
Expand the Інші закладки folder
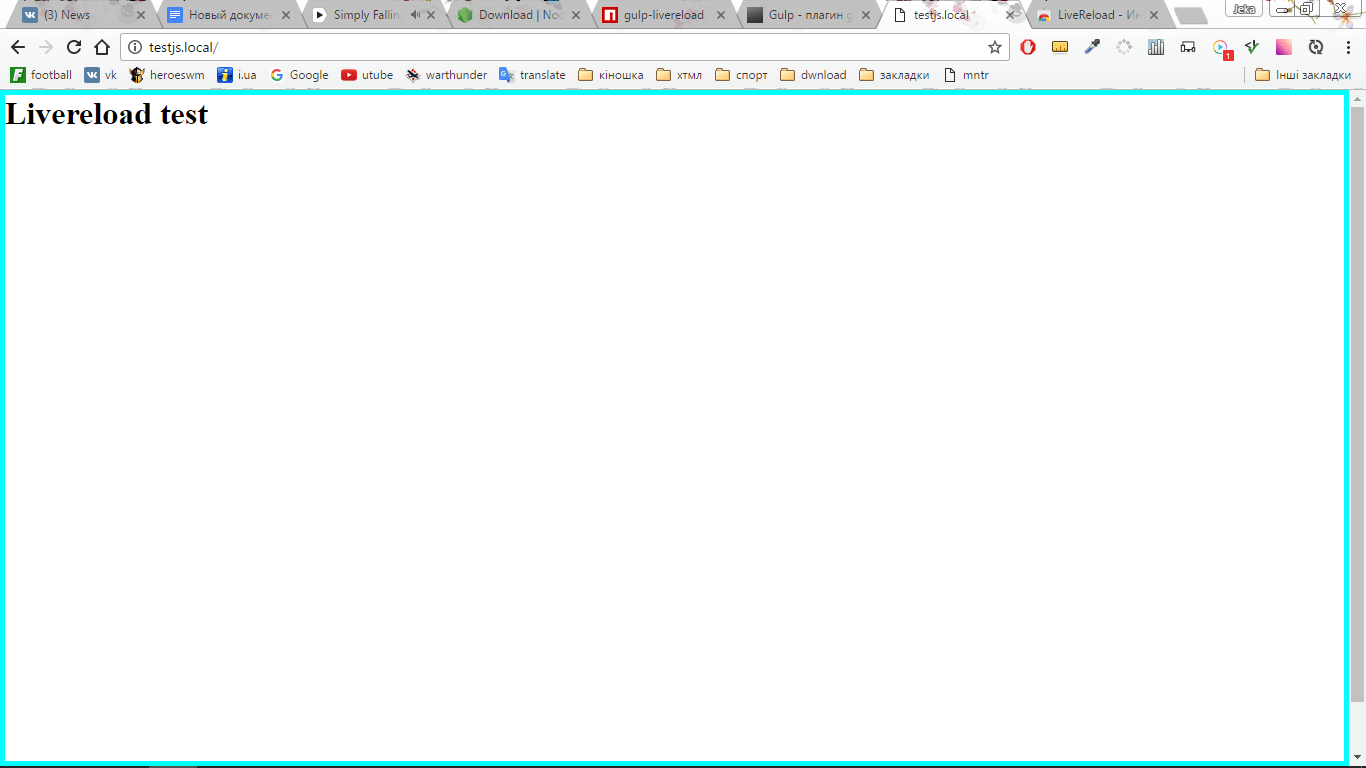pyautogui.click(x=1303, y=75)
